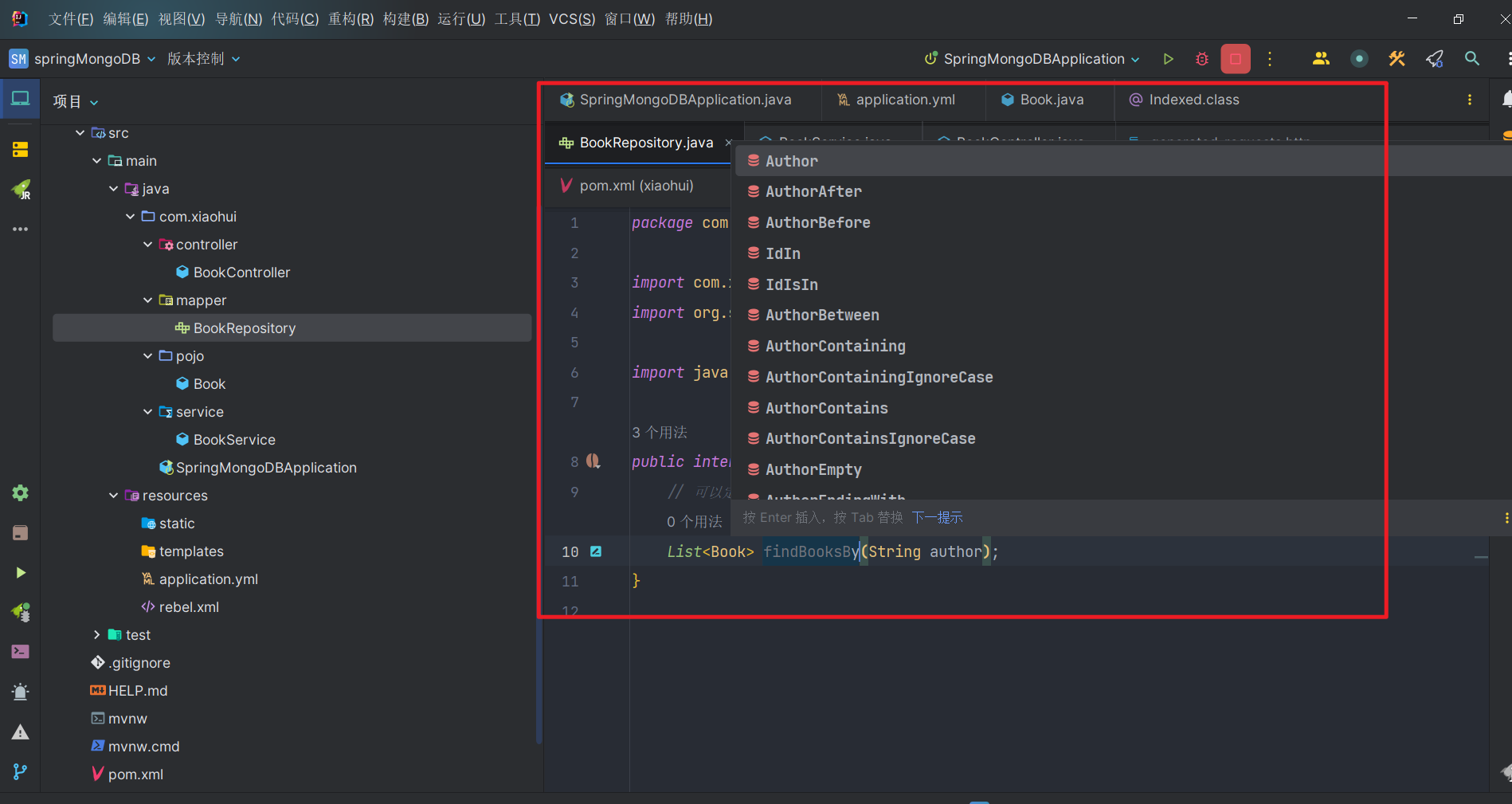1512x804 pixels.
Task: Open the Services gear tool window
Action: tap(20, 492)
